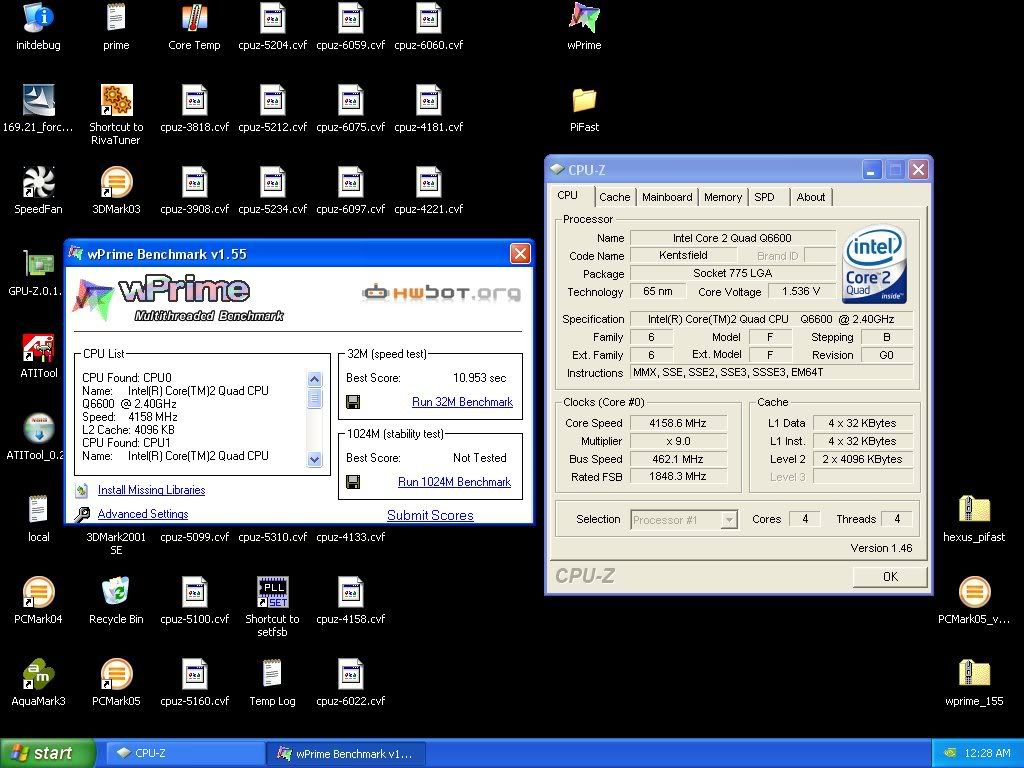This screenshot has width=1024, height=768.
Task: Open the Mainboard tab in CPU-Z
Action: coord(667,197)
